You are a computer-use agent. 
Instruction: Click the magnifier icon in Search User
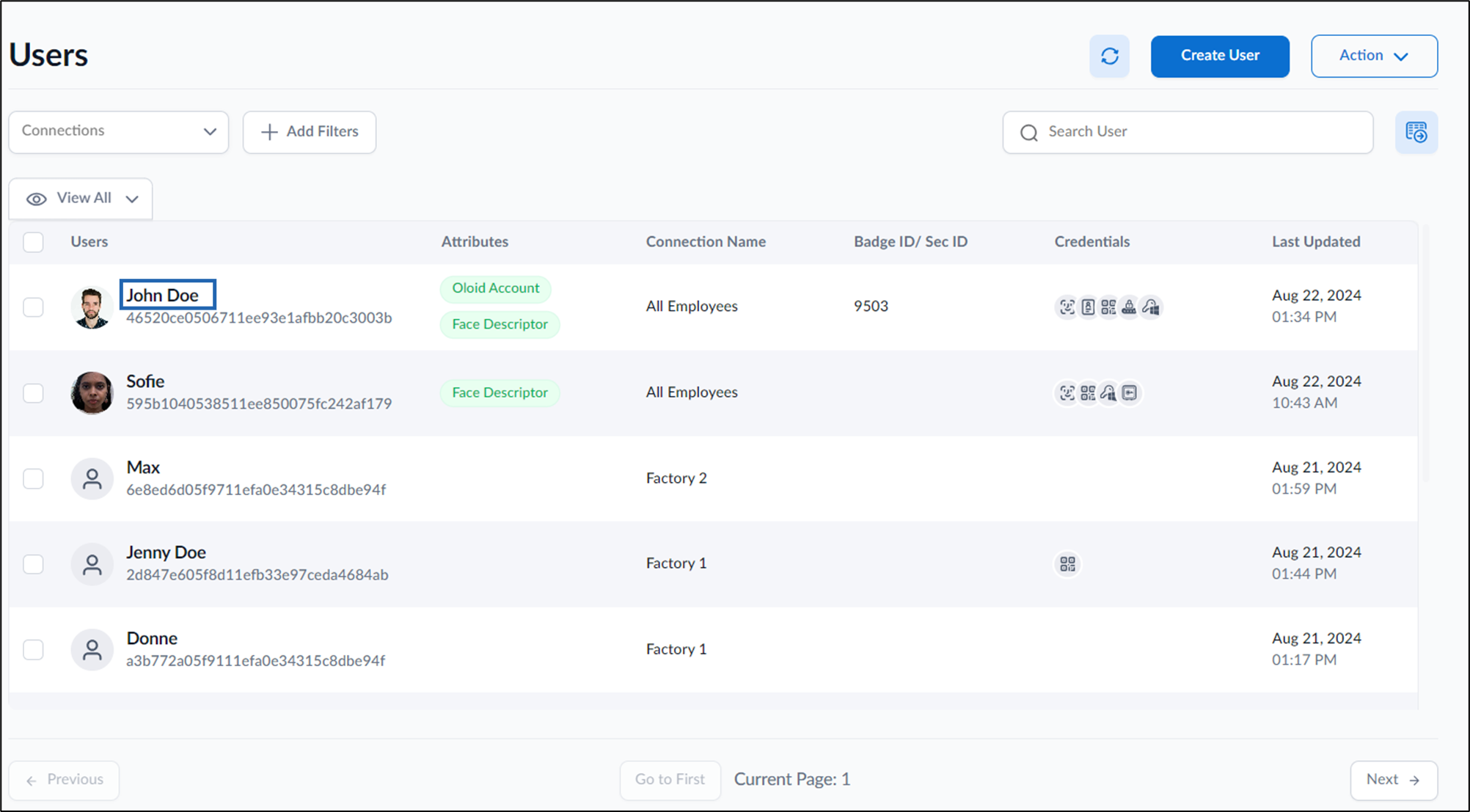click(x=1029, y=133)
